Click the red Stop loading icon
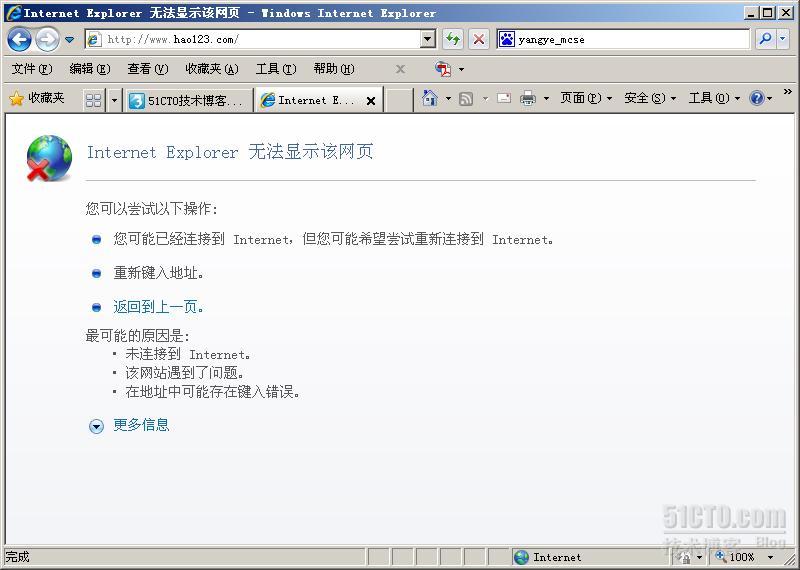 [x=479, y=39]
